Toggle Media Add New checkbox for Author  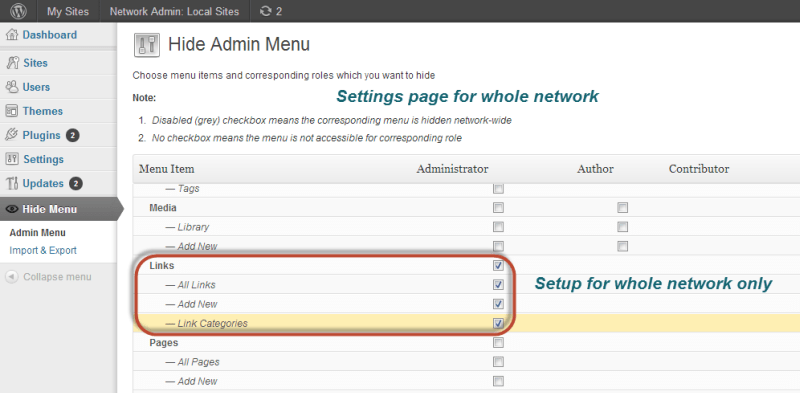pos(622,246)
